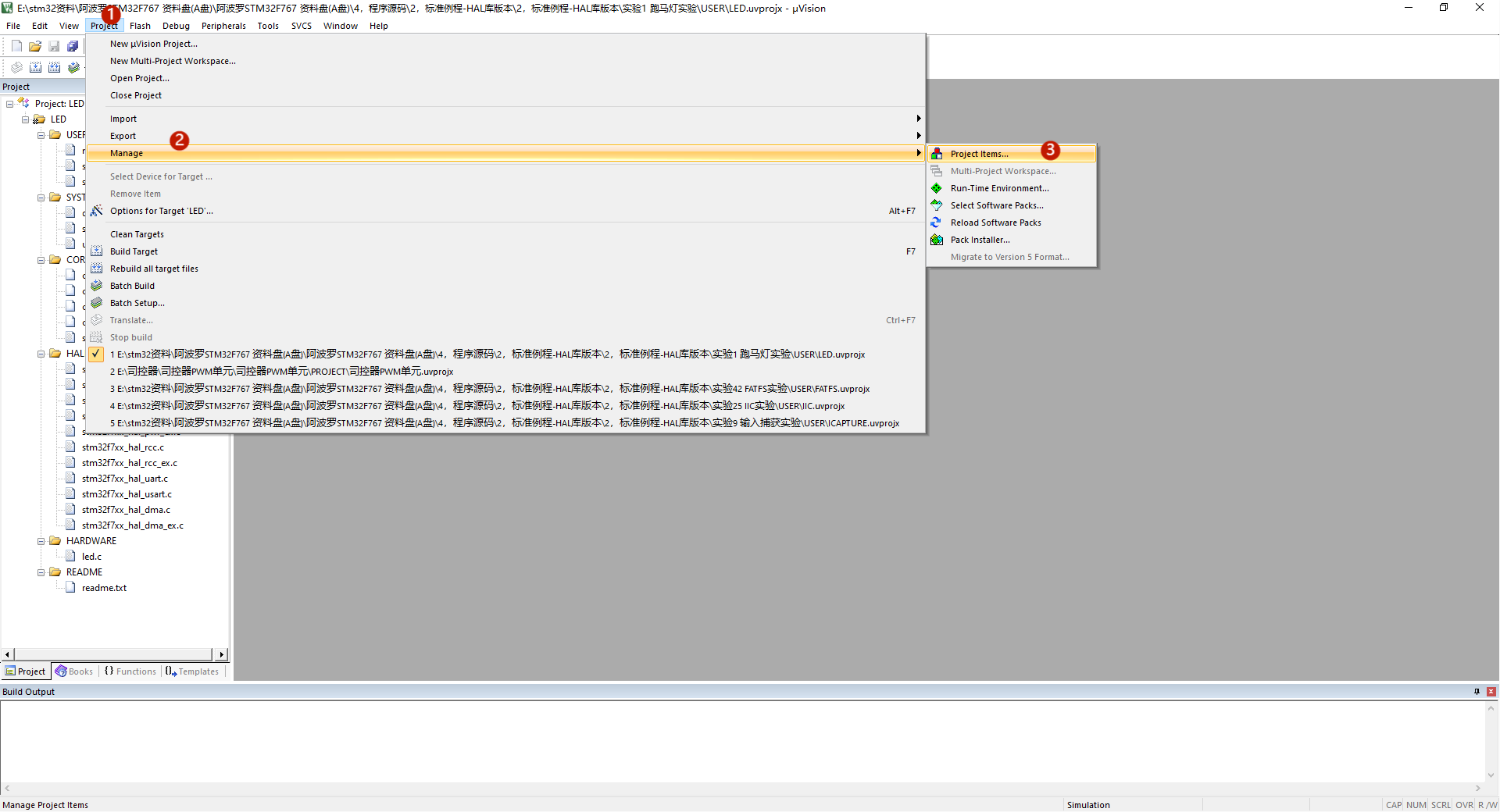Collapse the CORE group in the tree

[x=41, y=260]
